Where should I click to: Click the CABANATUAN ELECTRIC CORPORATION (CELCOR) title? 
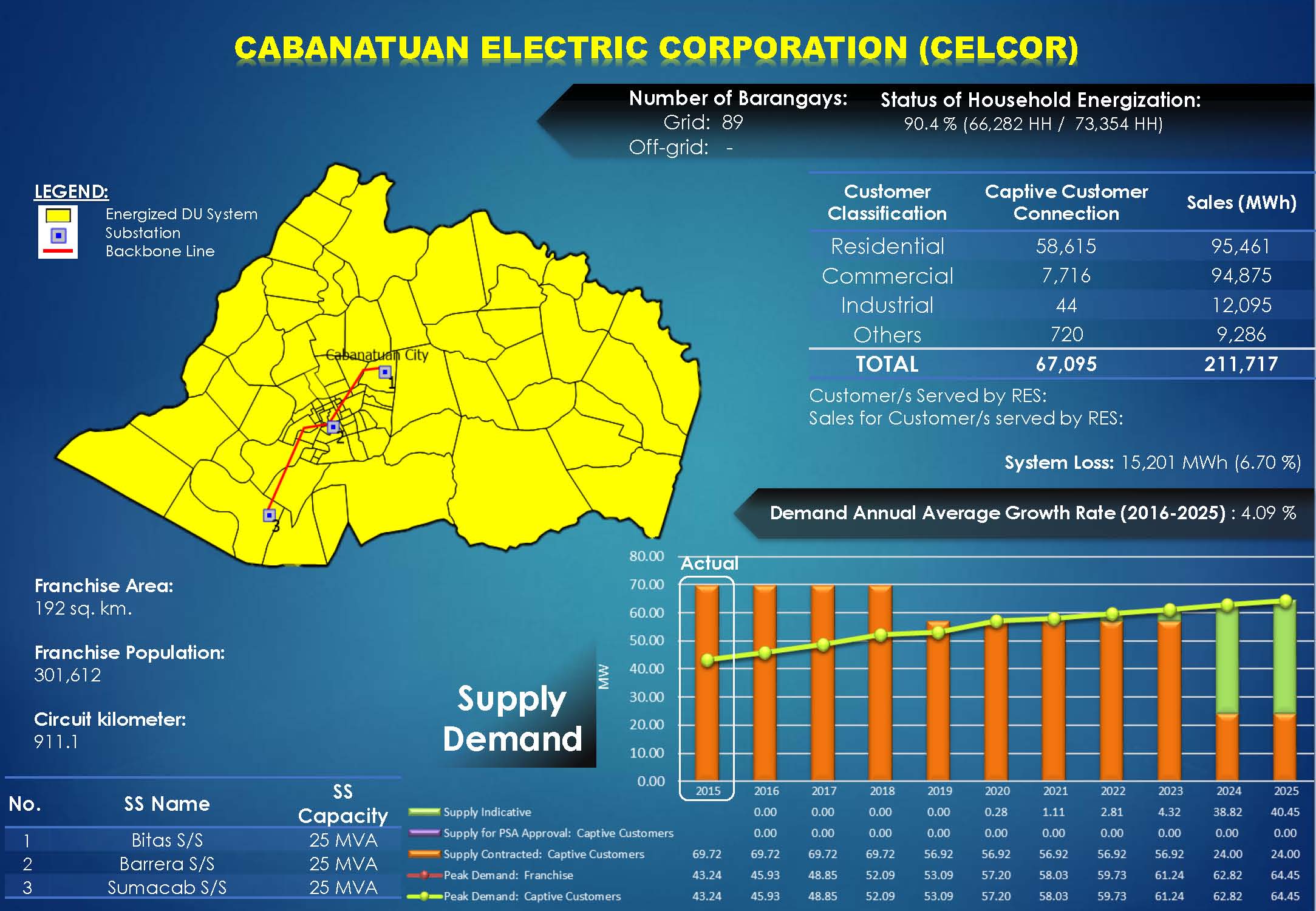tap(656, 49)
